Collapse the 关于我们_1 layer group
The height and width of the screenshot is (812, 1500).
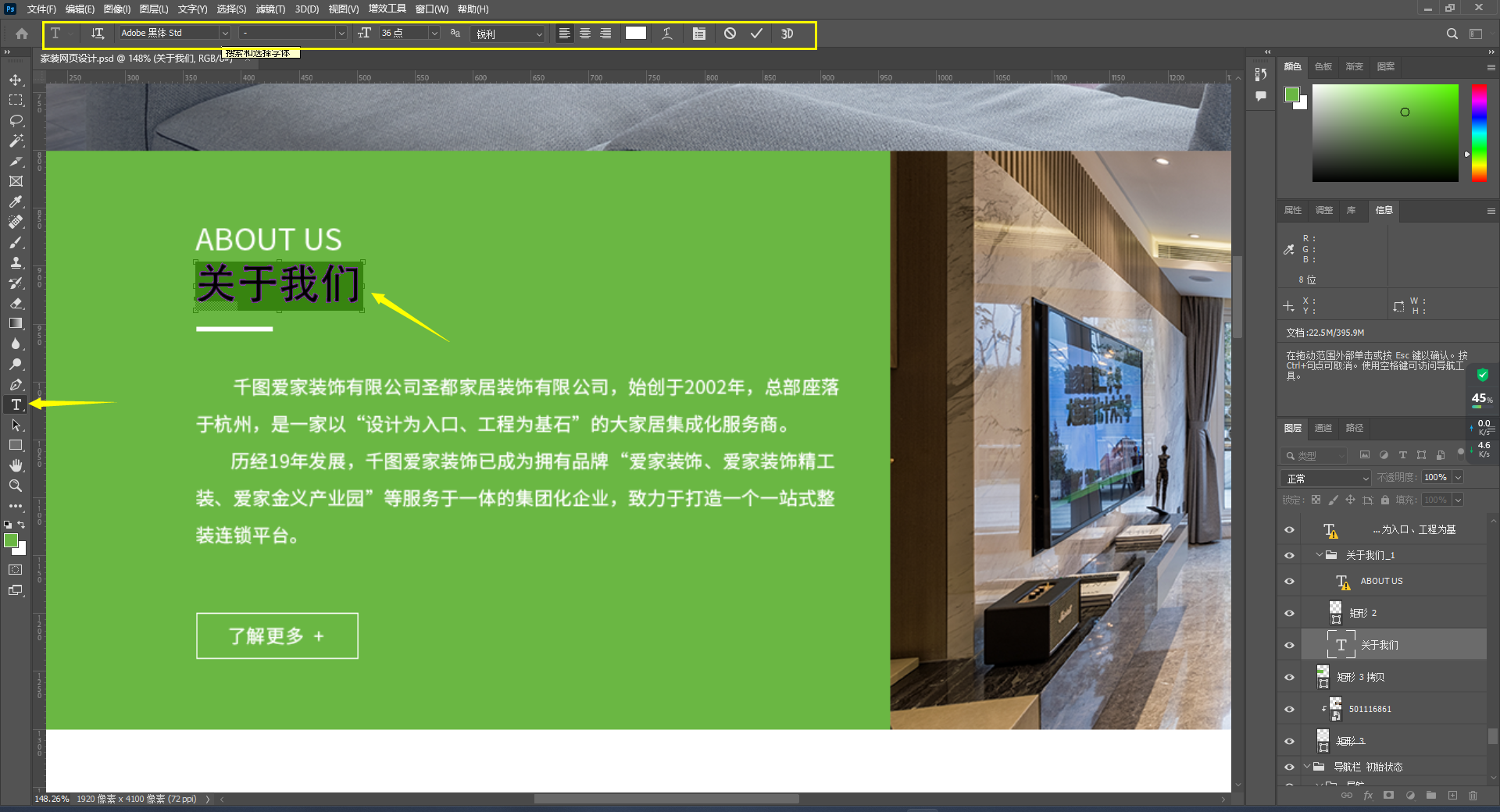tap(1319, 555)
